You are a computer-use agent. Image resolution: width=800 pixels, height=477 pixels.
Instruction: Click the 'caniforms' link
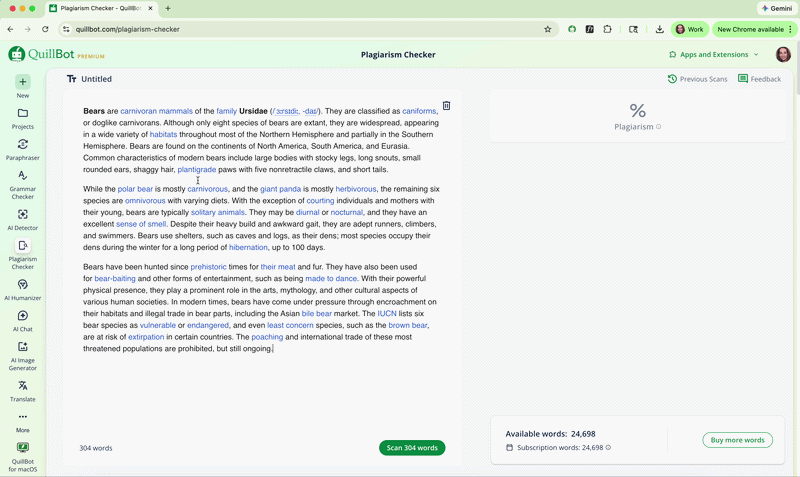[419, 111]
